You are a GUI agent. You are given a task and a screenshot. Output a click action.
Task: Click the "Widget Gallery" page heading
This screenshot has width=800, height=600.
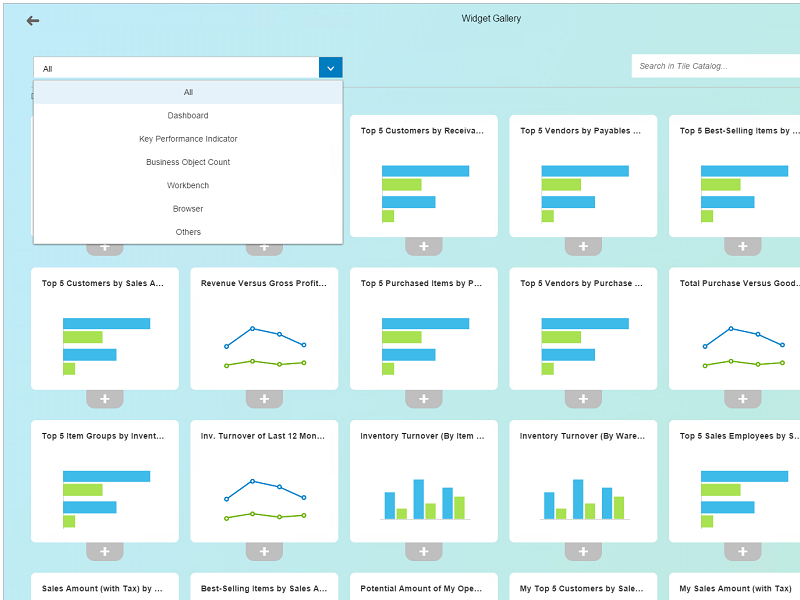coord(491,18)
